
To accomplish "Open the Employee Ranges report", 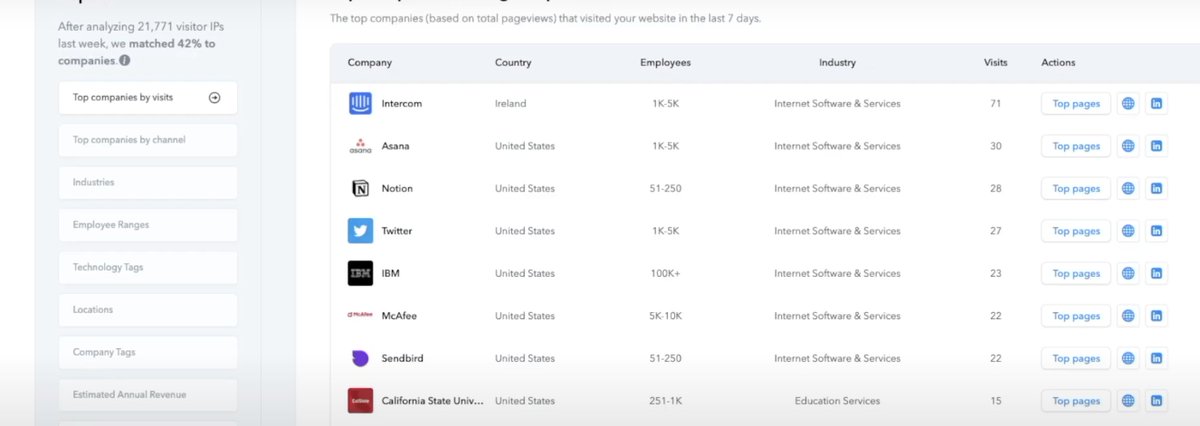I will coord(148,225).
